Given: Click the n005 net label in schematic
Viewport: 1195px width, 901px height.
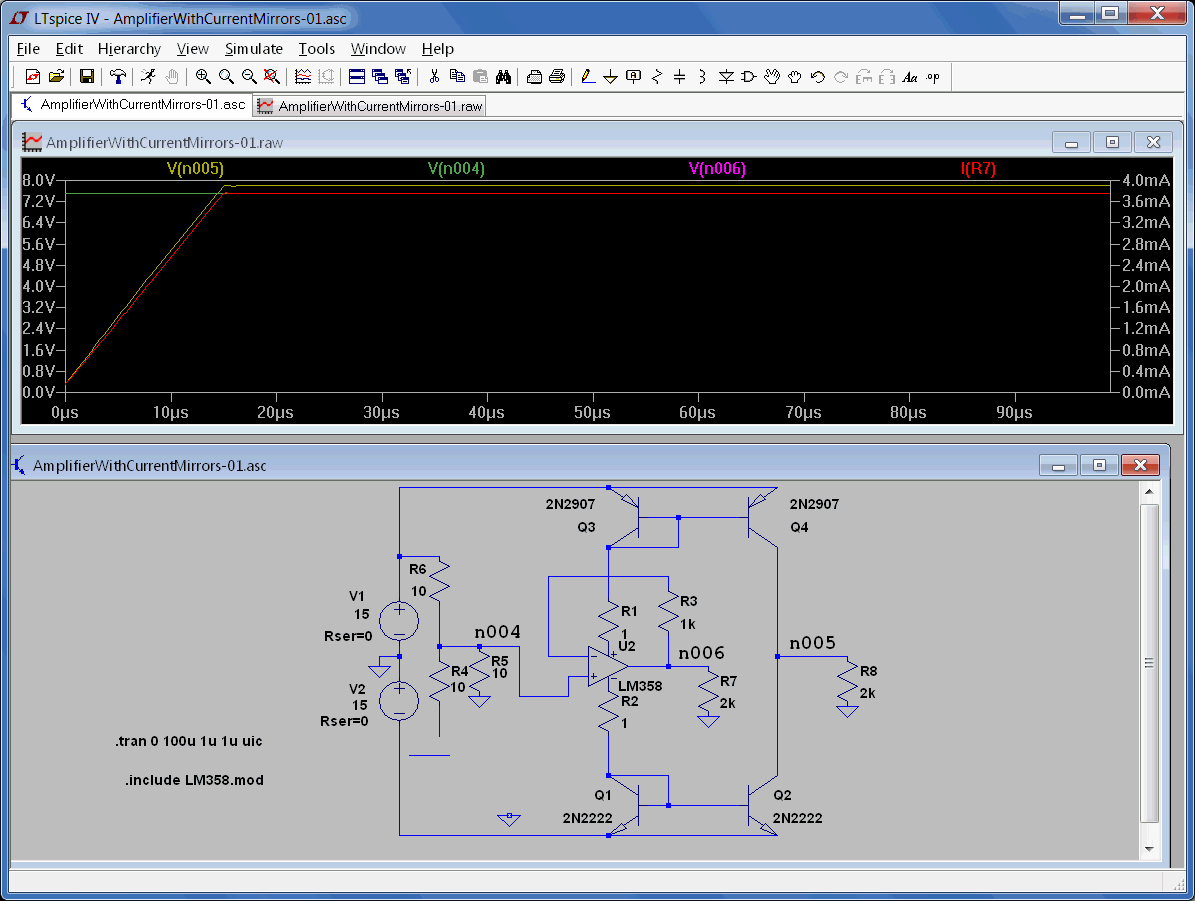Looking at the screenshot, I should tap(812, 643).
